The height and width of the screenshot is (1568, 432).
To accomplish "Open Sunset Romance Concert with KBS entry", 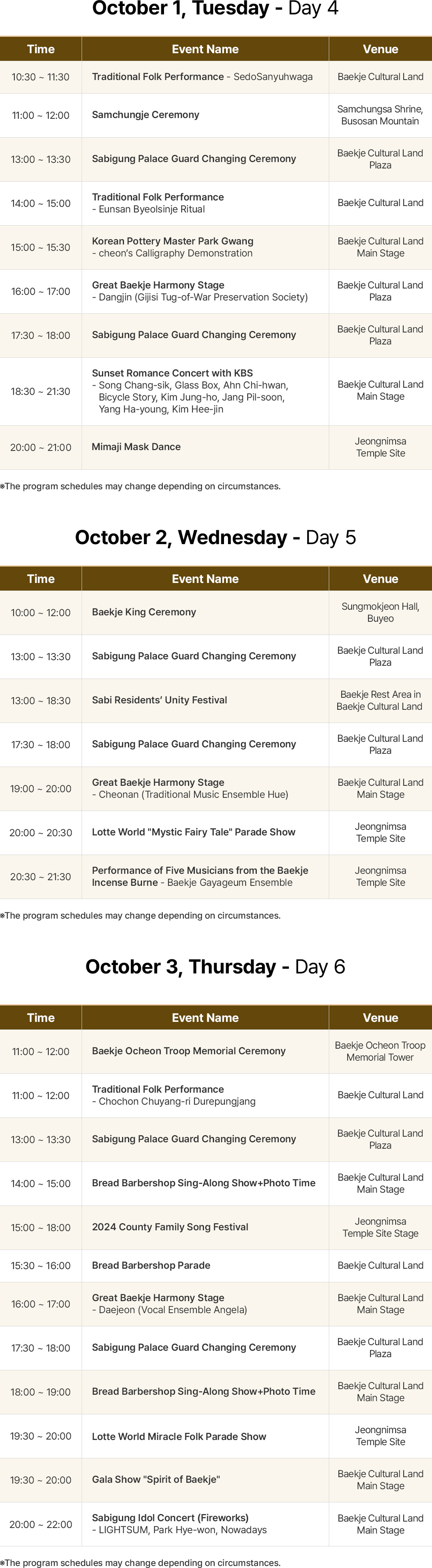I will (x=172, y=373).
